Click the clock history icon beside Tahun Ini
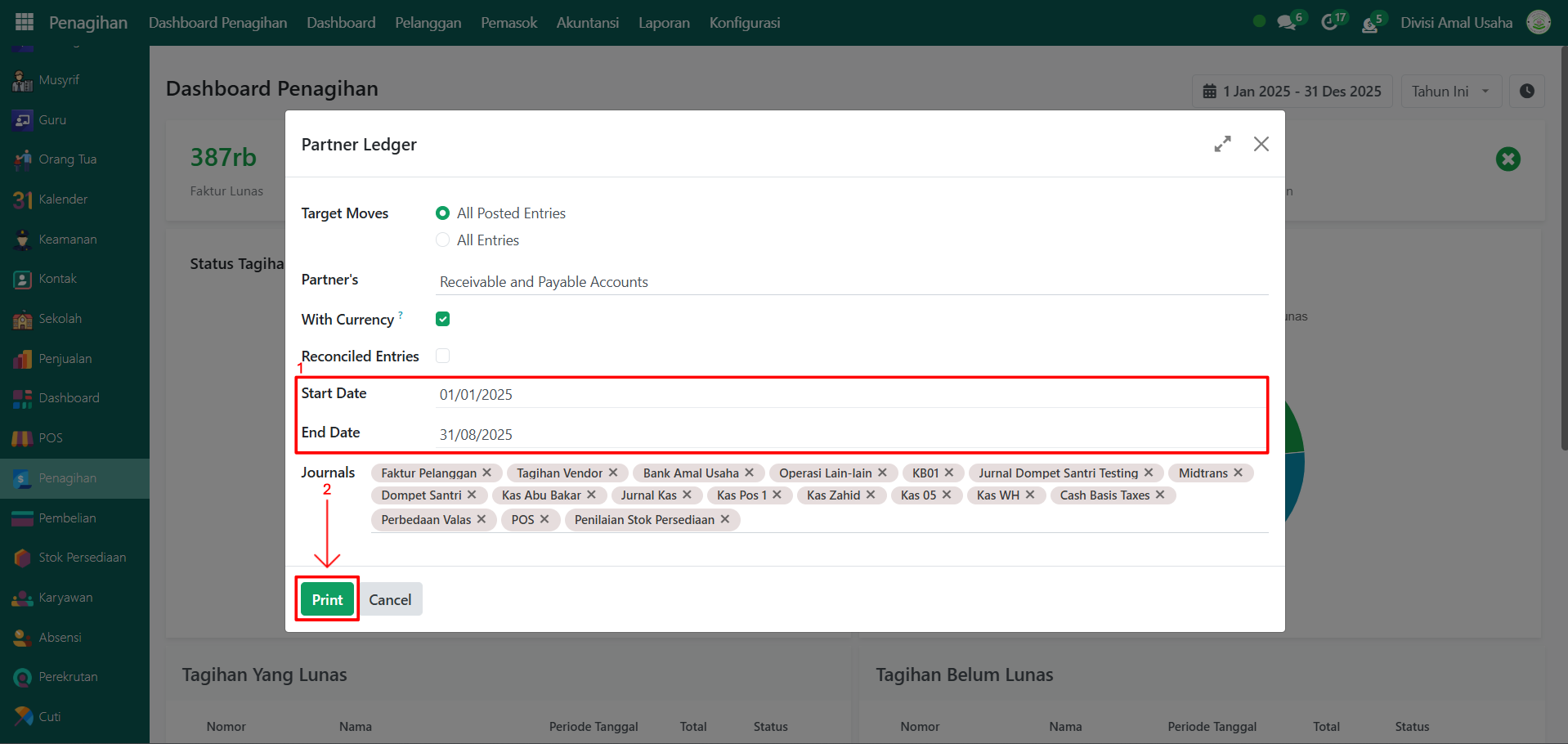Viewport: 1568px width, 744px height. point(1526,92)
